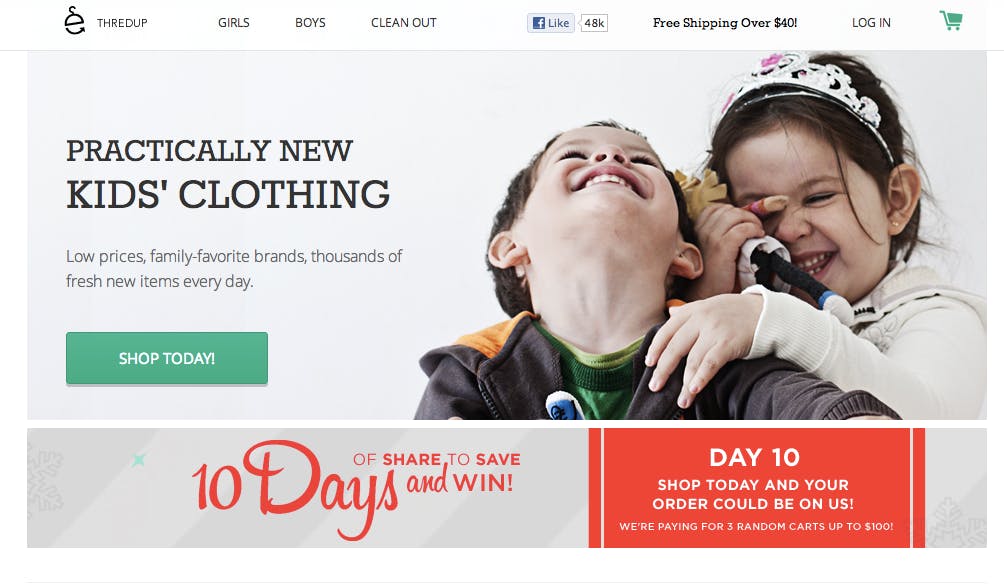
Task: Click the thredUP hanger logo icon
Action: click(x=74, y=20)
